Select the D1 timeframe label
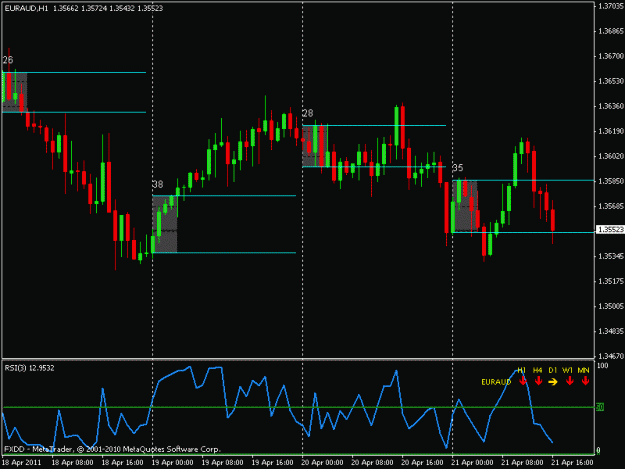The height and width of the screenshot is (469, 625). [x=552, y=371]
